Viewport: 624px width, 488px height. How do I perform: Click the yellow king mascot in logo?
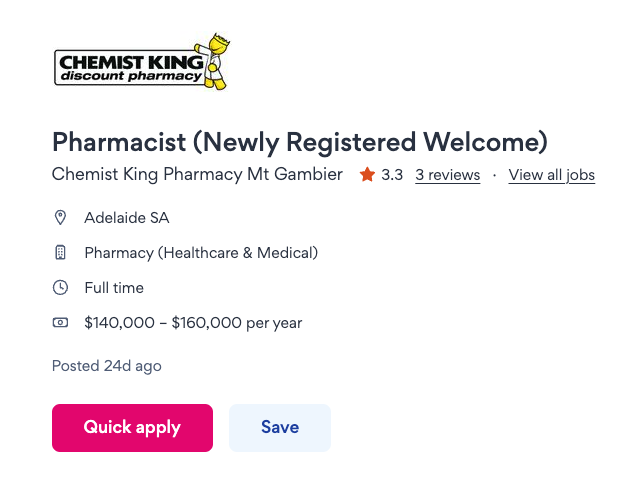(x=216, y=61)
